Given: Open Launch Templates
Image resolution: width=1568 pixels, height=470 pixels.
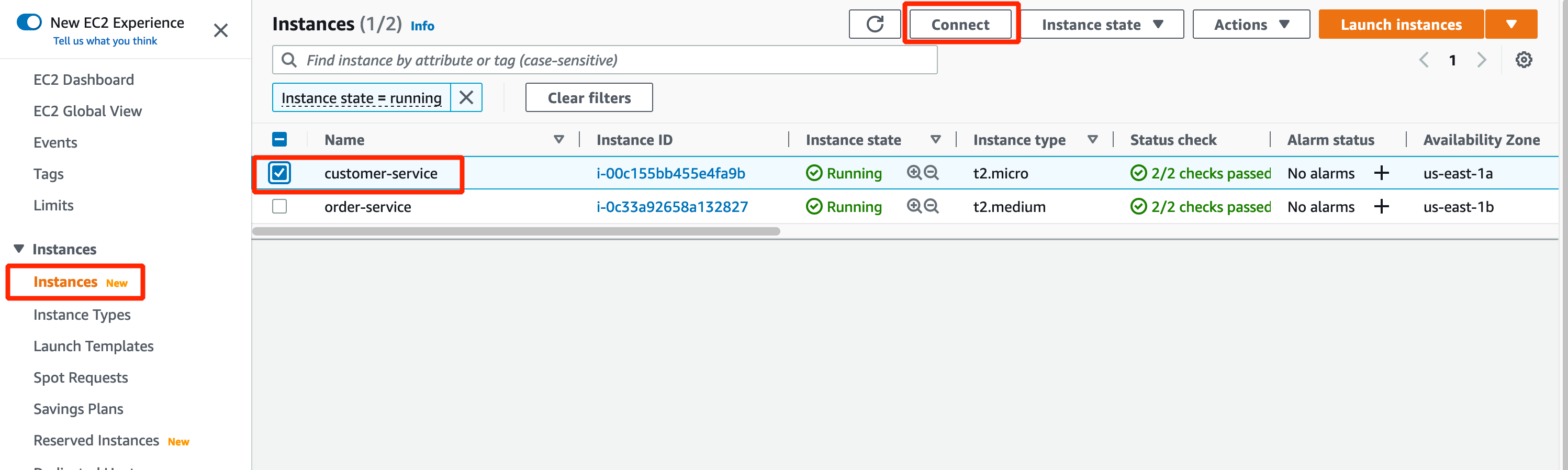Looking at the screenshot, I should [93, 346].
